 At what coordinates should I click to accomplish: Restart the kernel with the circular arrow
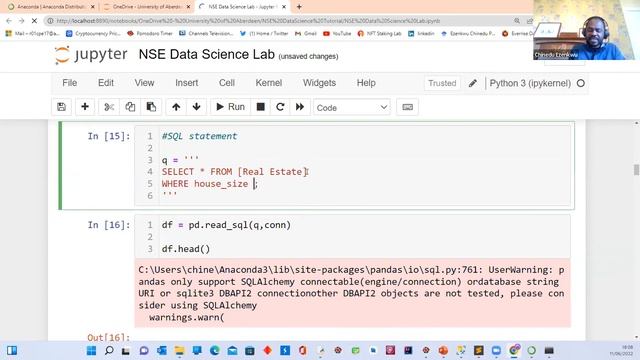(280, 107)
